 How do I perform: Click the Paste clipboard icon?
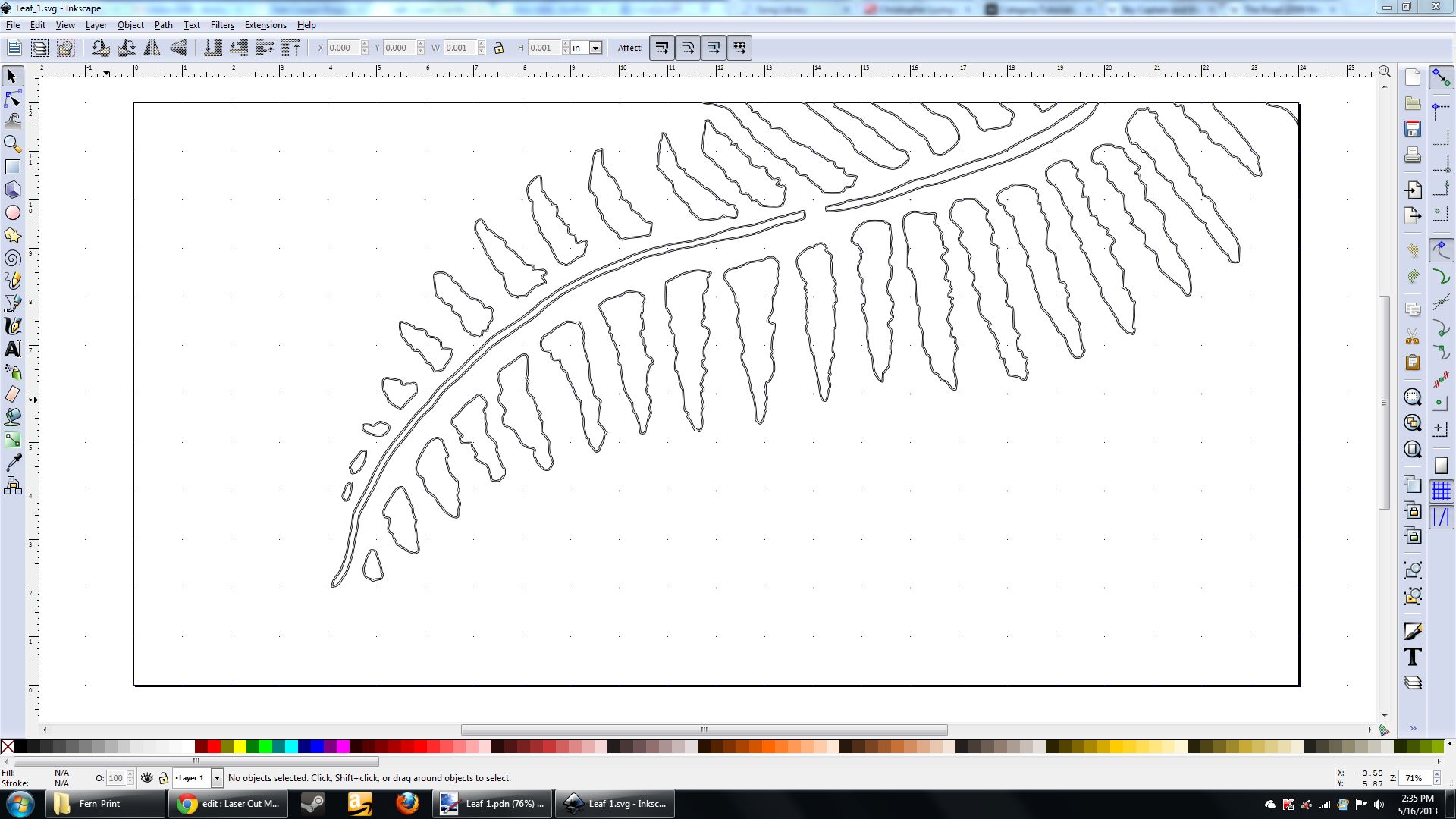1412,362
